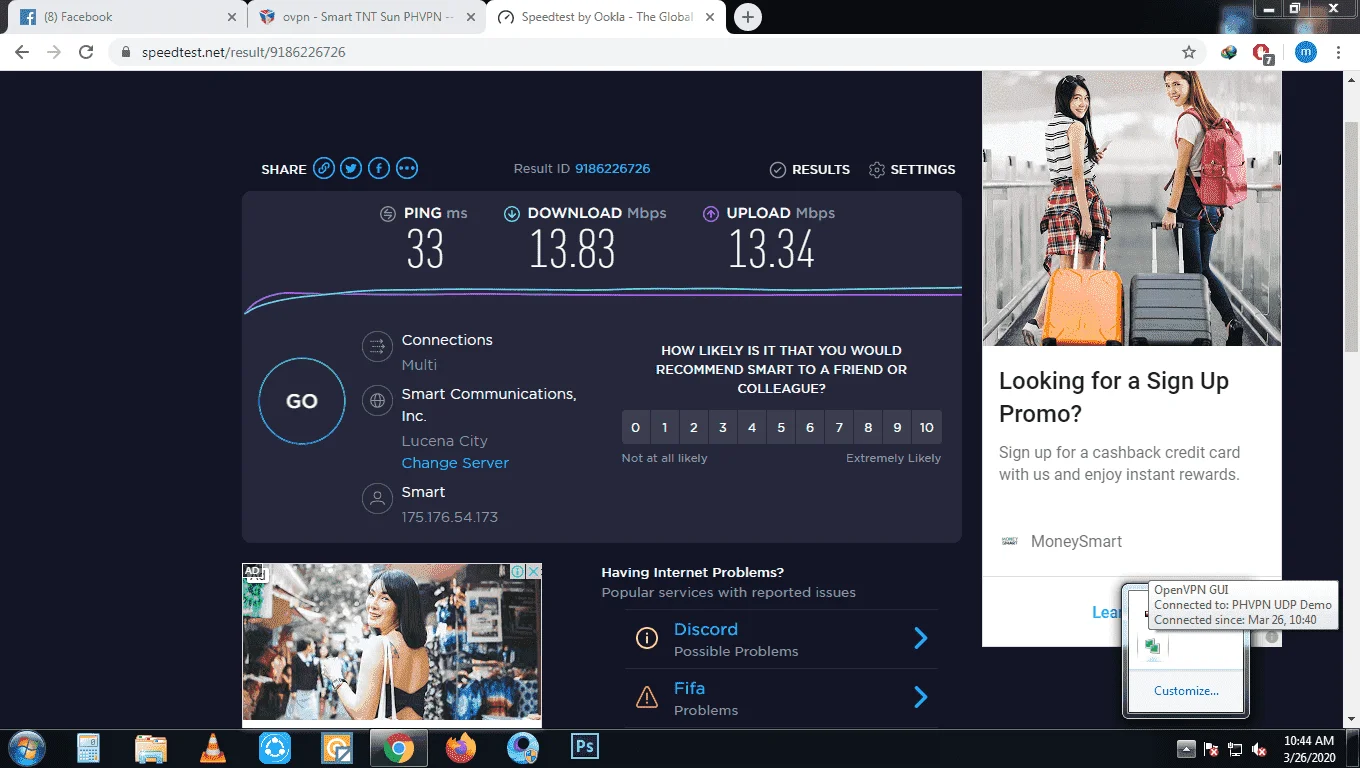
Task: Open the AdBlock extension icon
Action: (1262, 53)
